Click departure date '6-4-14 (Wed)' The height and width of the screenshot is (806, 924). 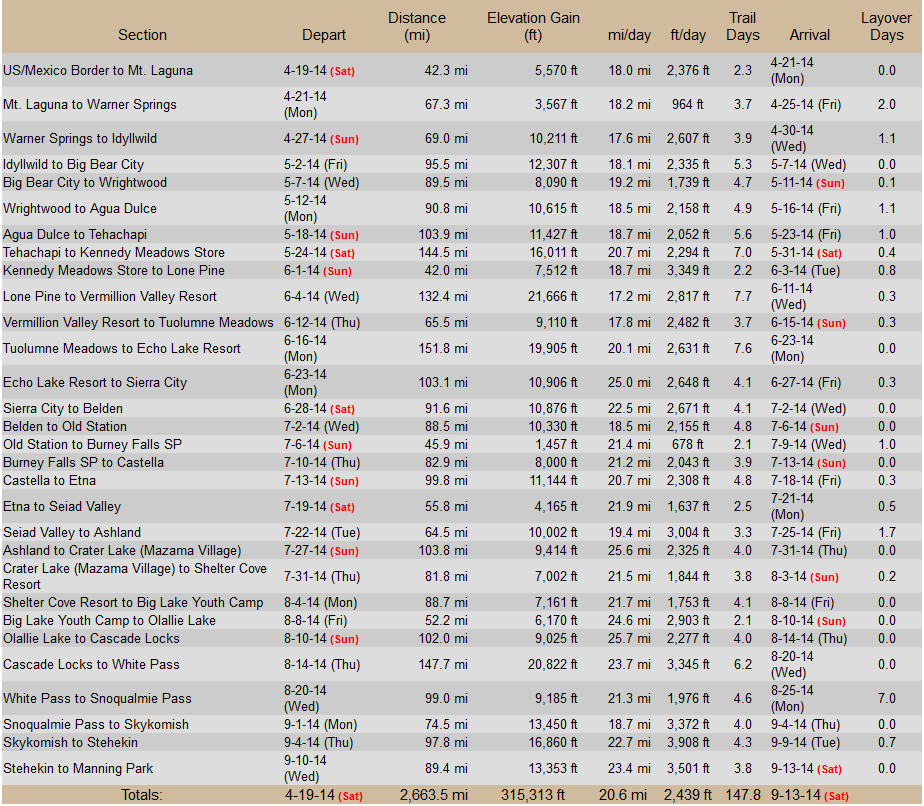pos(321,297)
